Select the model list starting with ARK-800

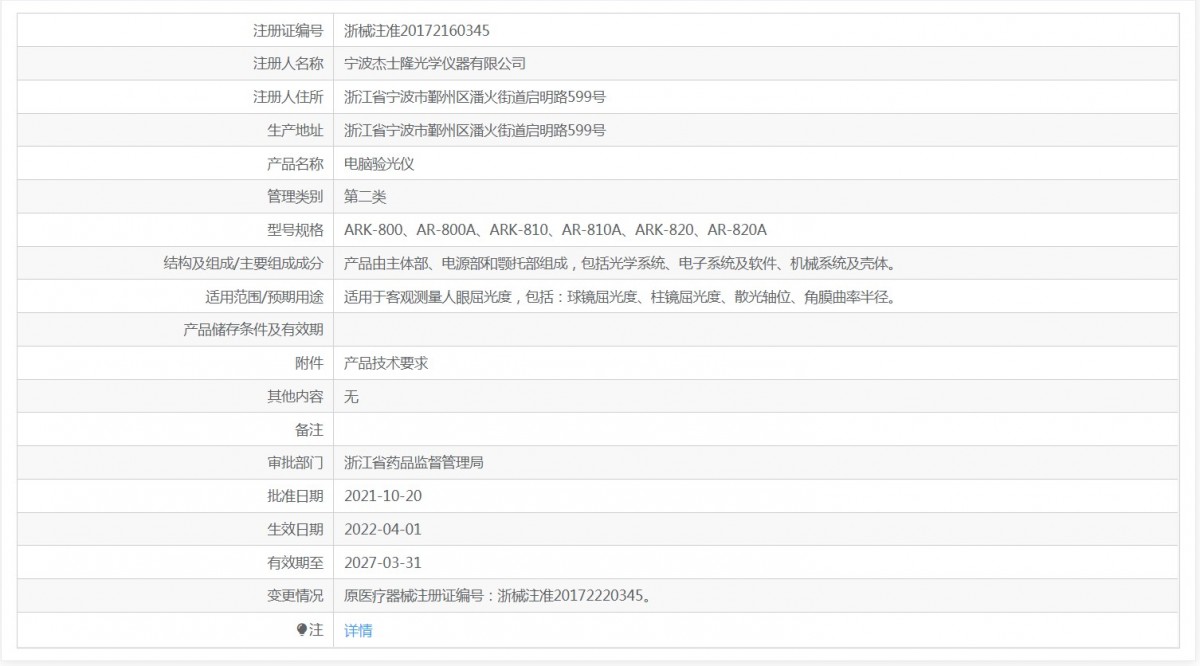point(555,230)
